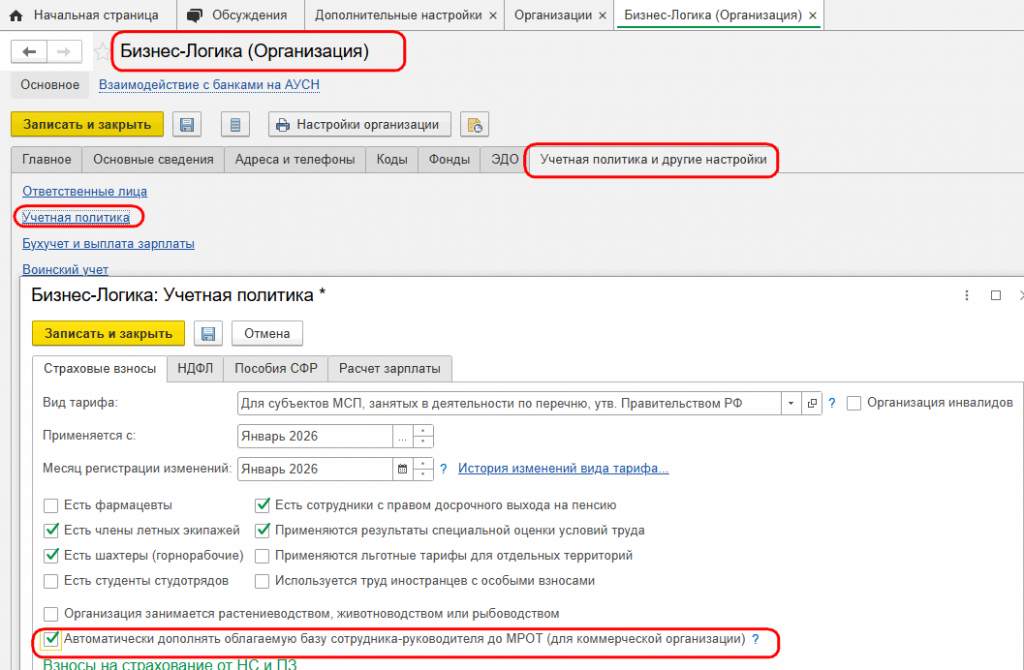Click help question mark beside Месяц регистрации изменений
Image resolution: width=1024 pixels, height=670 pixels.
(x=443, y=469)
